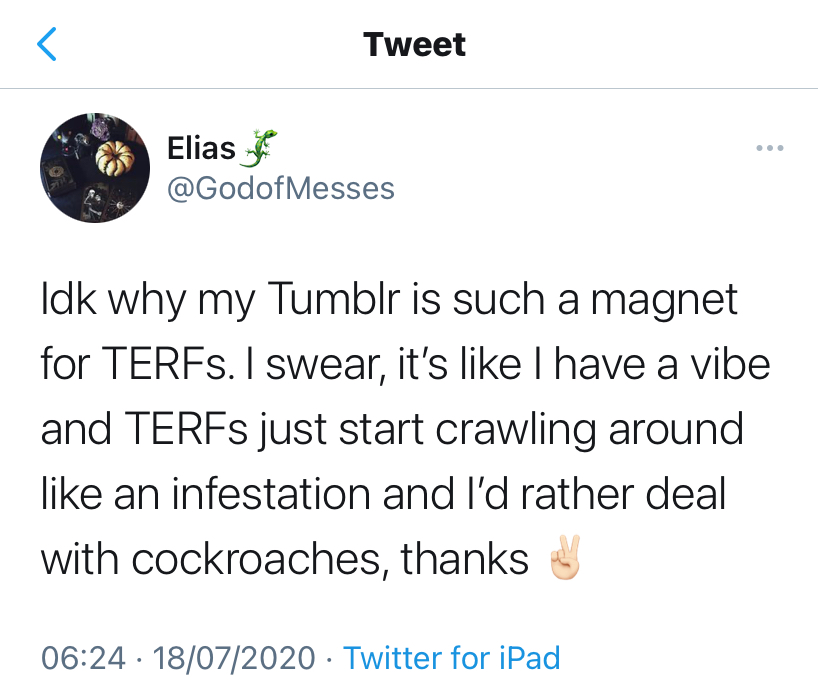This screenshot has height=686, width=818.
Task: Click the word thanks before the emoji
Action: pos(464,560)
